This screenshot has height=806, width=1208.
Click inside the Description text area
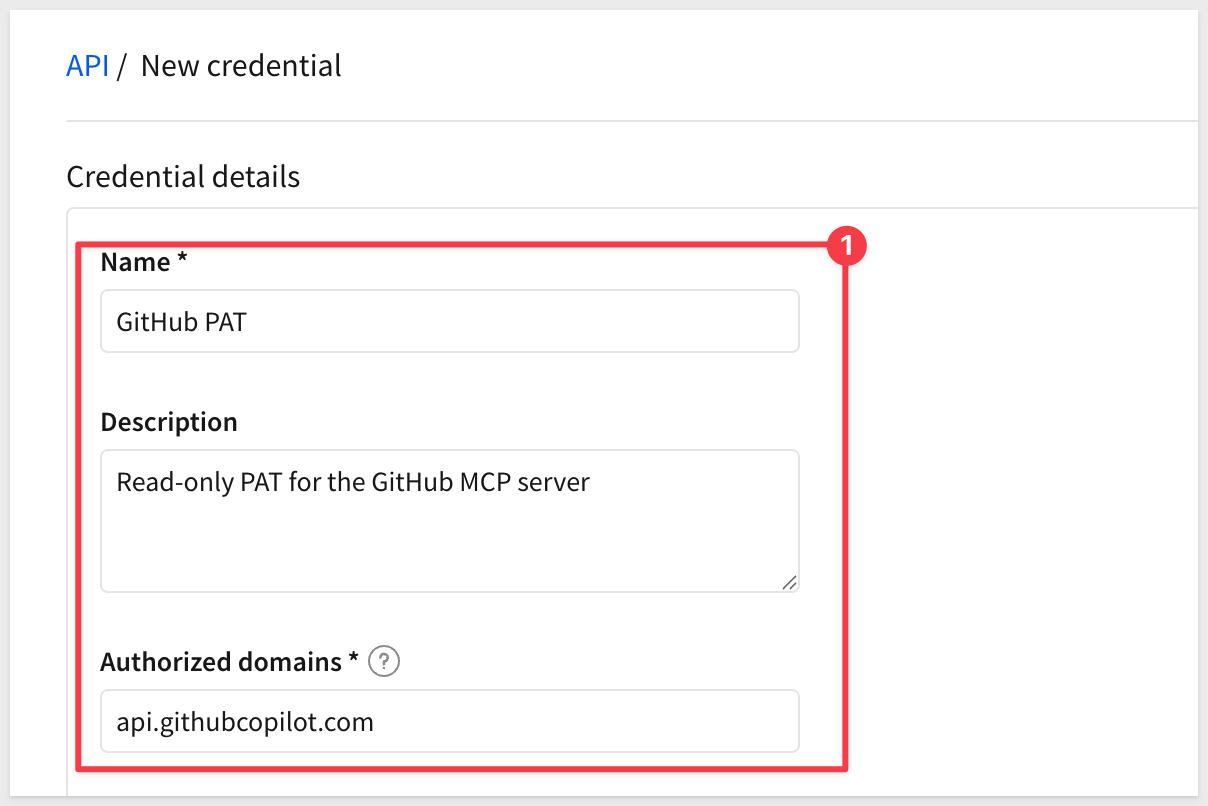[450, 521]
